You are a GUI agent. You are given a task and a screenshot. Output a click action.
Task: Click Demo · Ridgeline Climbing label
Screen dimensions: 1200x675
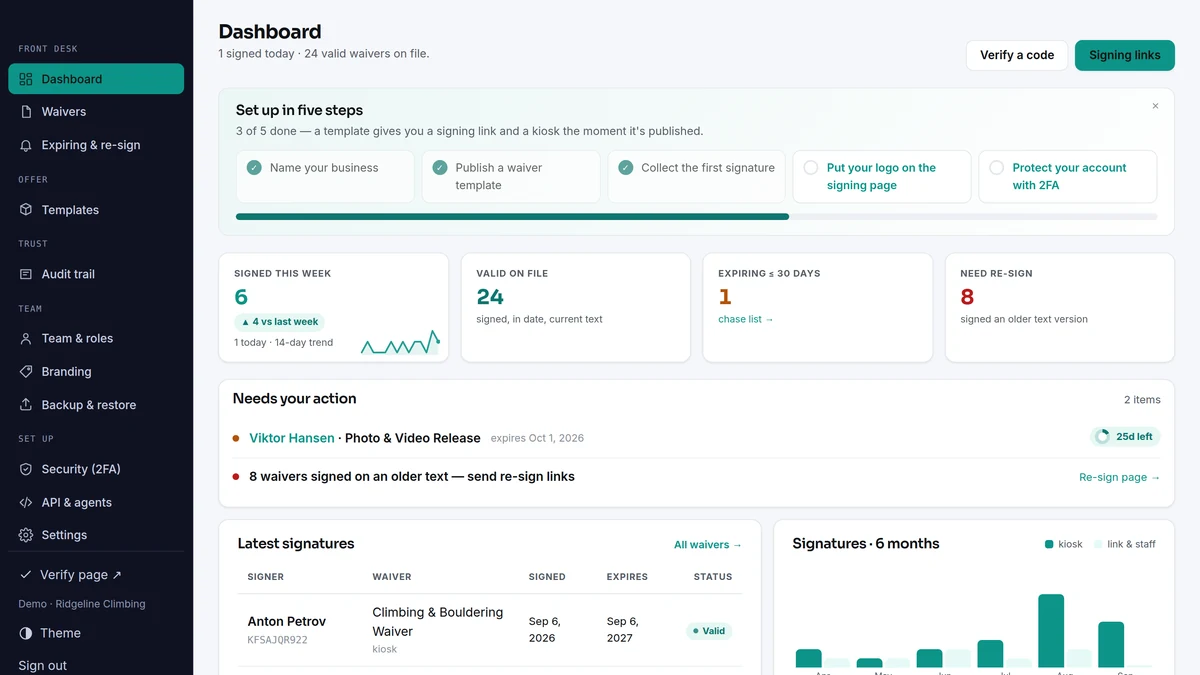82,604
